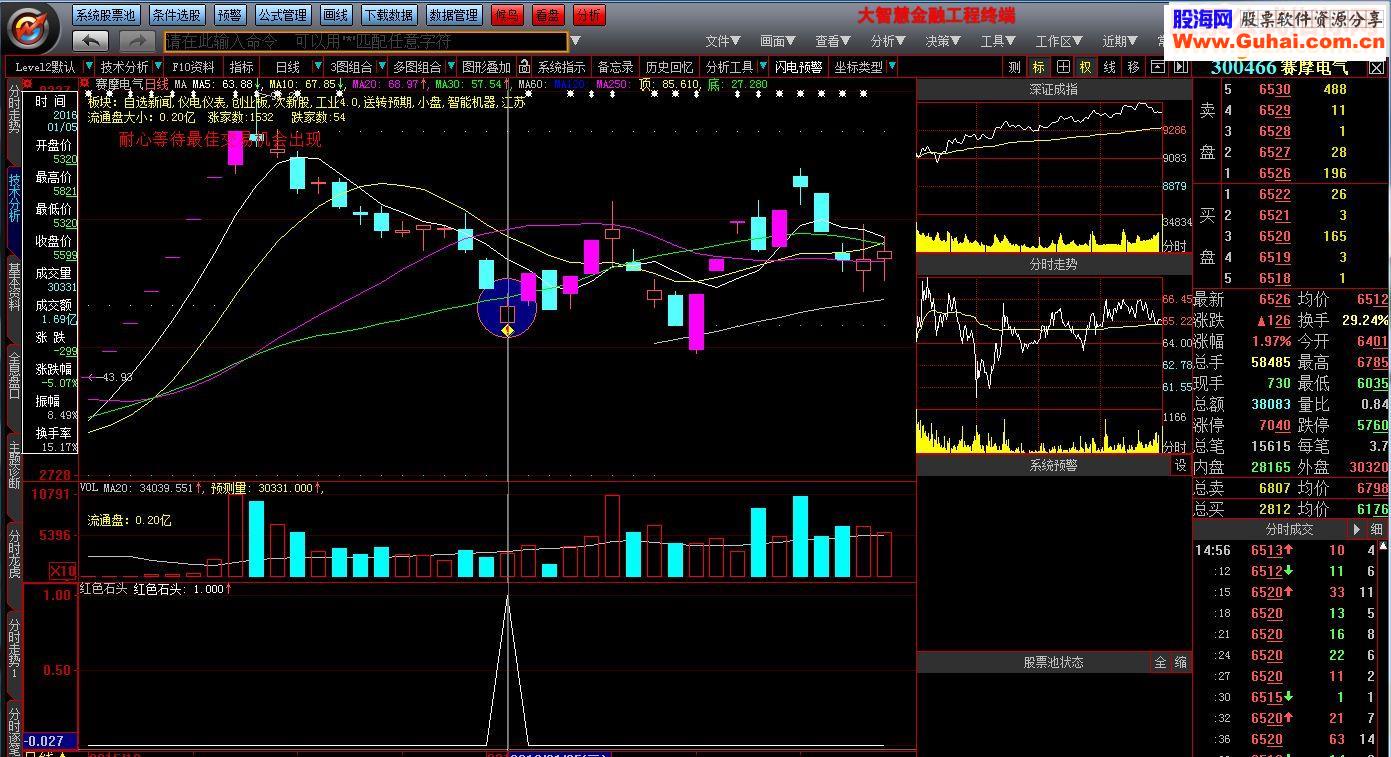Click the 测 measurement icon
Screen dimensions: 1391x757
(x=1015, y=67)
